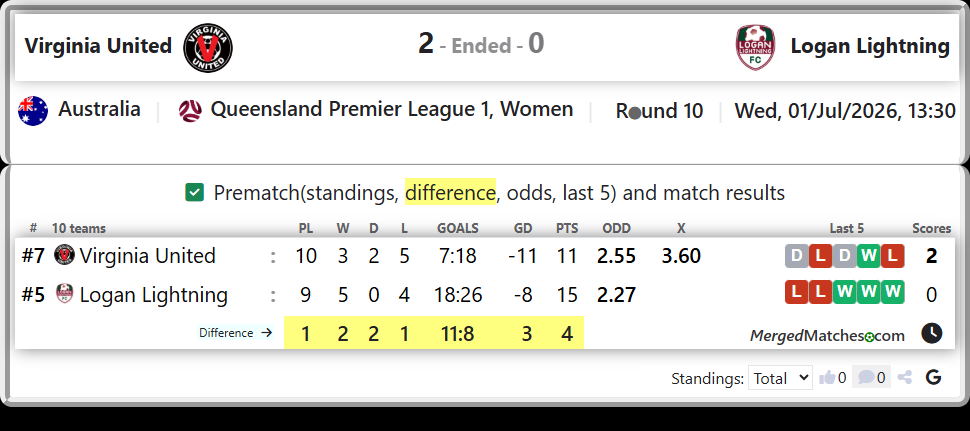Click the Virginia United crest in the header
Image resolution: width=970 pixels, height=431 pixels.
click(208, 46)
